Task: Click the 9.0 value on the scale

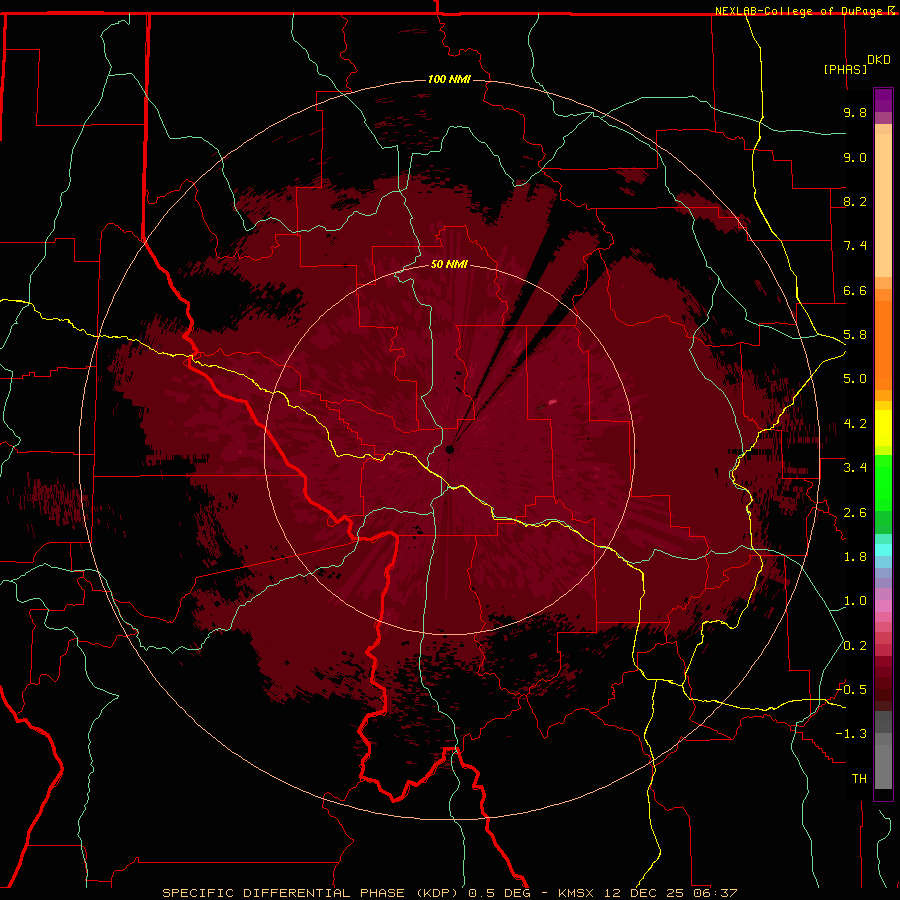Action: (x=855, y=158)
